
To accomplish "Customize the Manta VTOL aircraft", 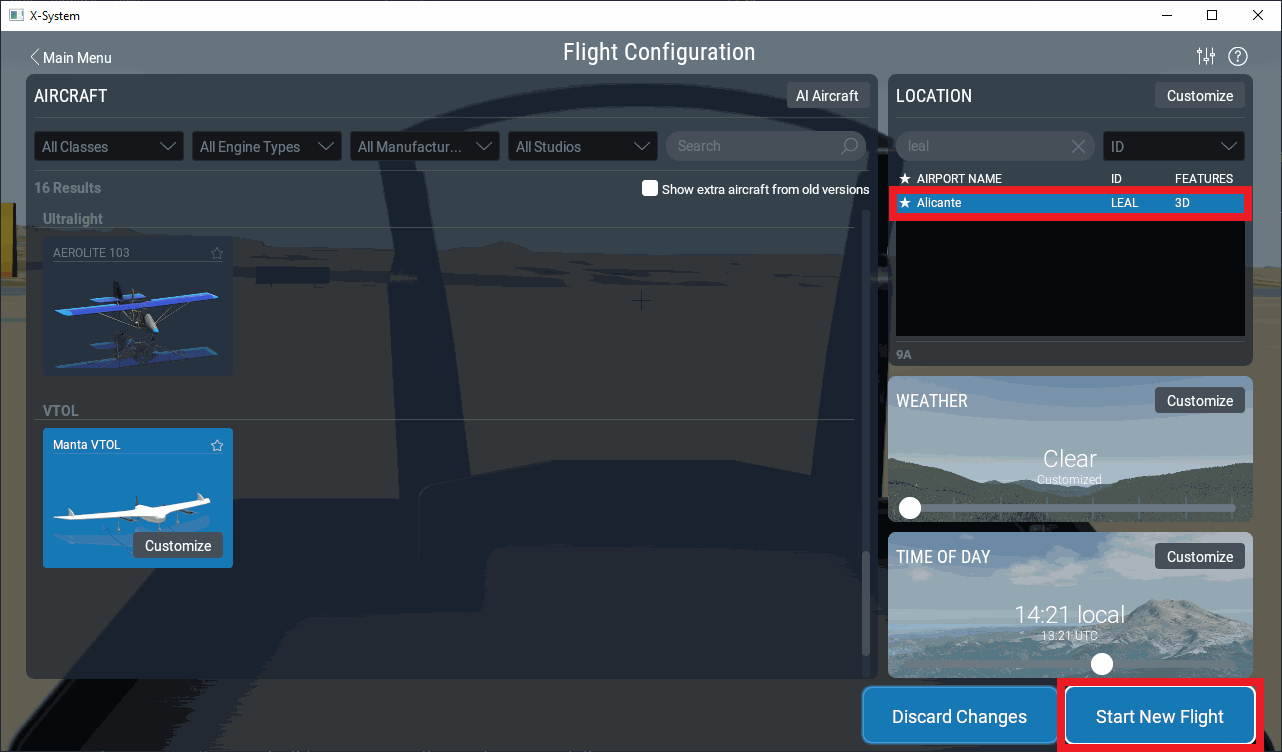I will (178, 546).
